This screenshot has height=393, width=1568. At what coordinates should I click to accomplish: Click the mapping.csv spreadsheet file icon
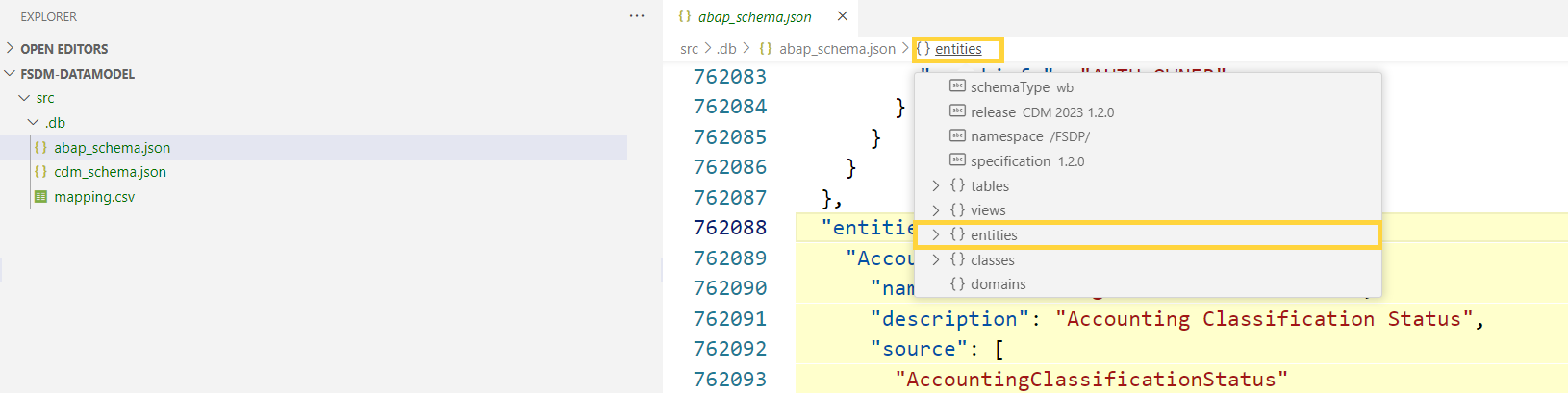click(x=40, y=197)
